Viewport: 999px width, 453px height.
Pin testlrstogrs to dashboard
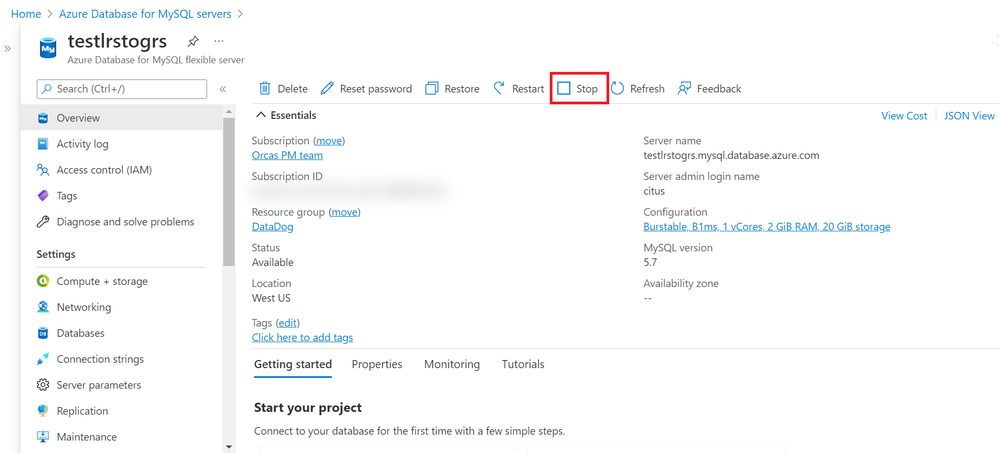[193, 41]
